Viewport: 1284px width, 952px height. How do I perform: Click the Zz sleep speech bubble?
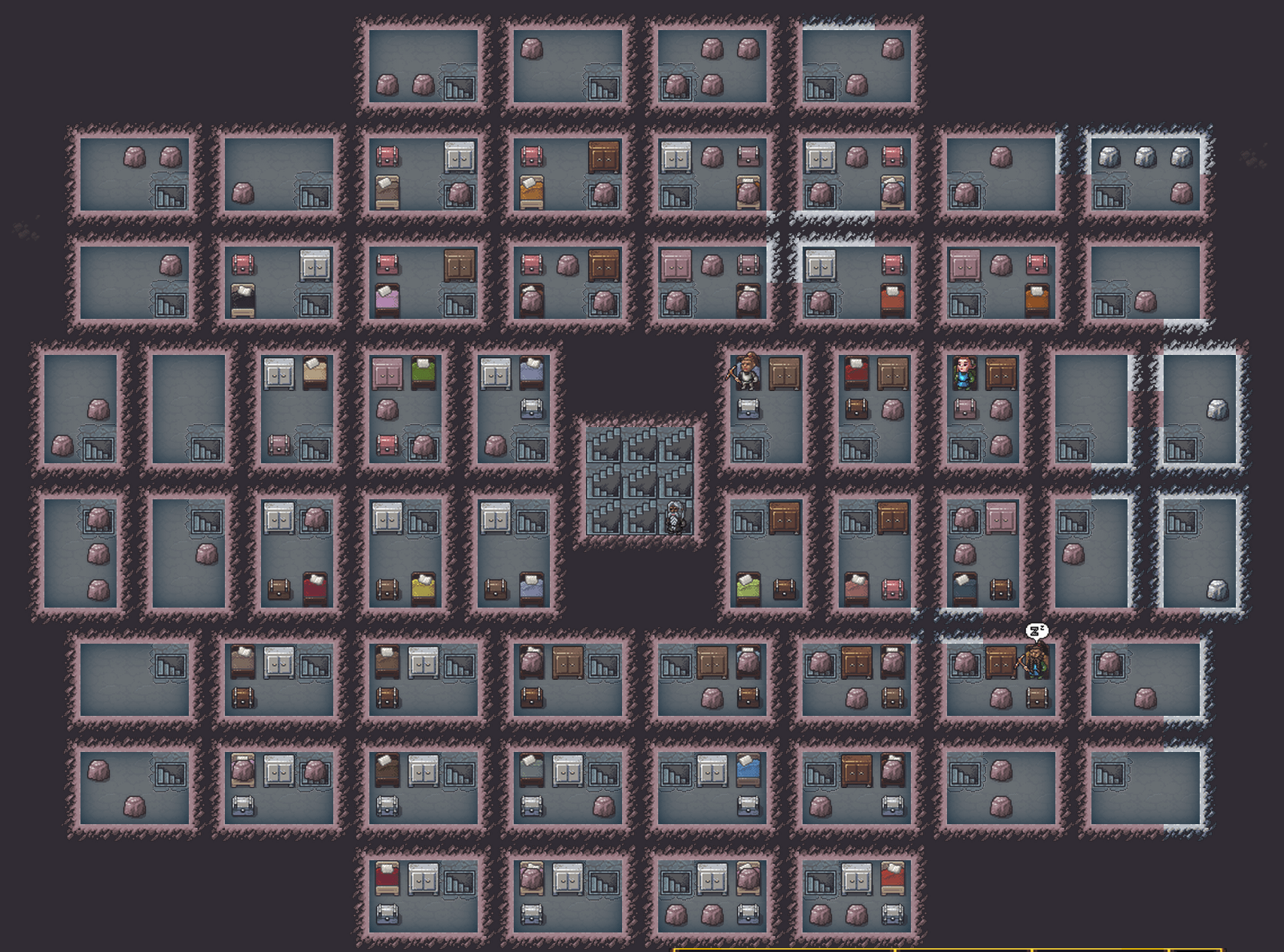pos(1037,631)
